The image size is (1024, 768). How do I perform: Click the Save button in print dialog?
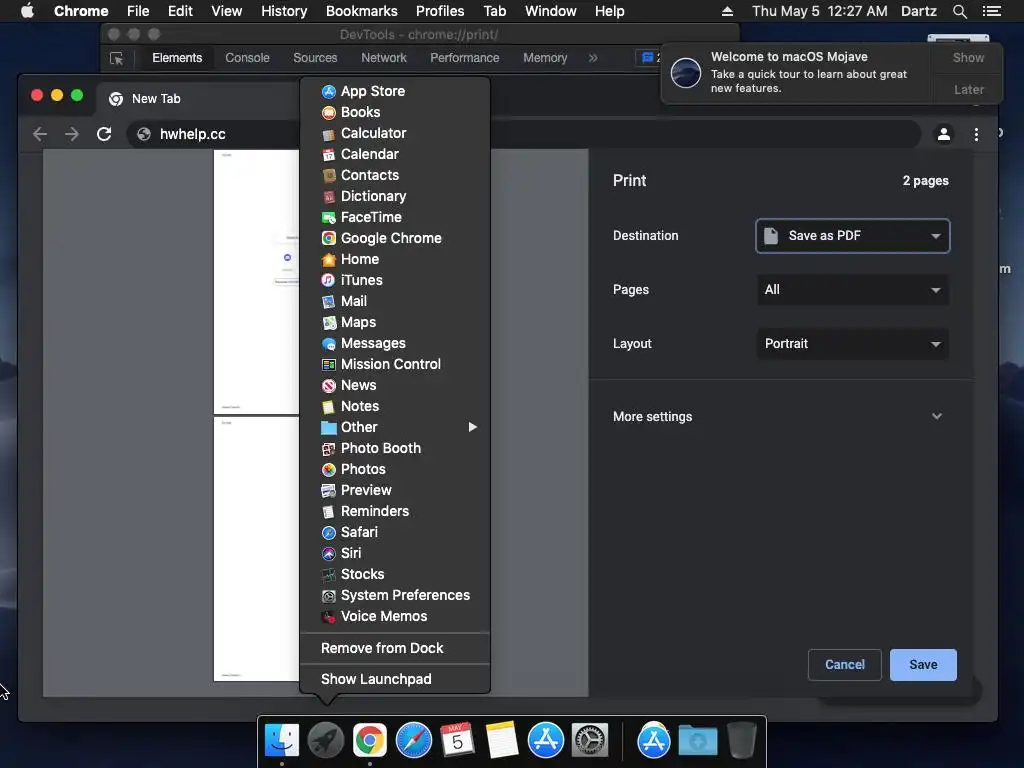coord(923,665)
